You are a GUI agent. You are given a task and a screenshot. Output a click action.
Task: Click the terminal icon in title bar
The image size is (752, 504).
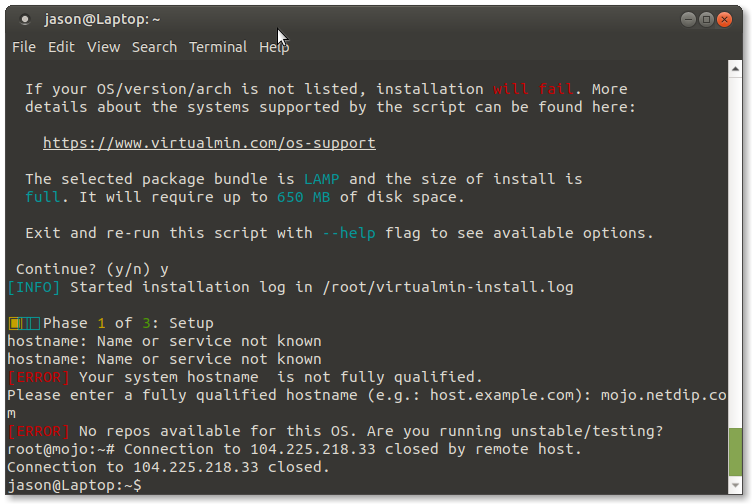point(25,19)
